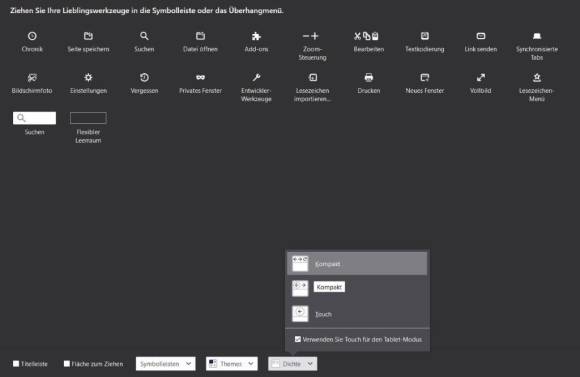Image resolution: width=580 pixels, height=377 pixels.
Task: Click the Add-ons puzzle piece icon
Action: pyautogui.click(x=256, y=36)
